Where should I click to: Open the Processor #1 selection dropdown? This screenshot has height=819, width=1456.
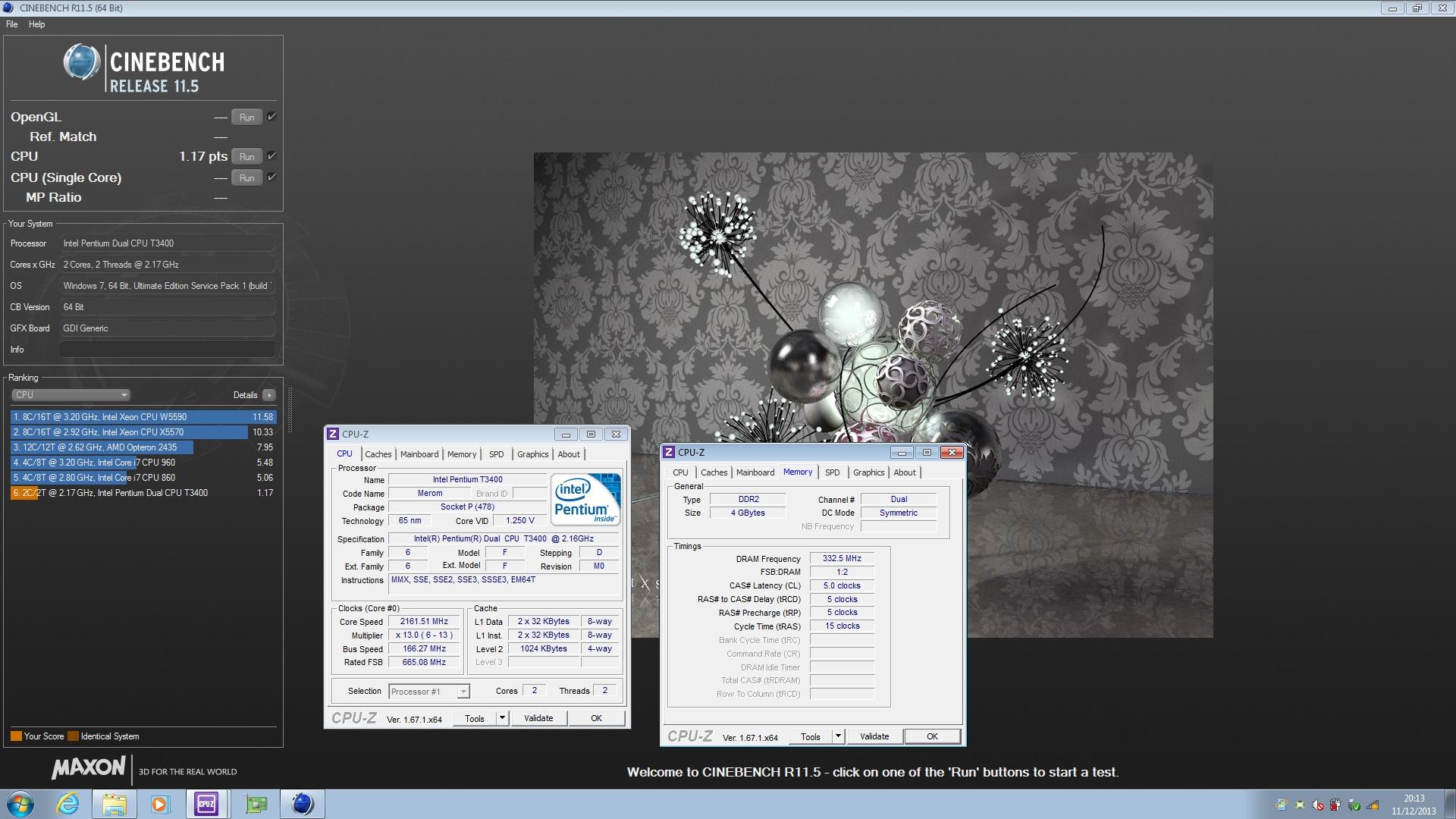tap(429, 691)
